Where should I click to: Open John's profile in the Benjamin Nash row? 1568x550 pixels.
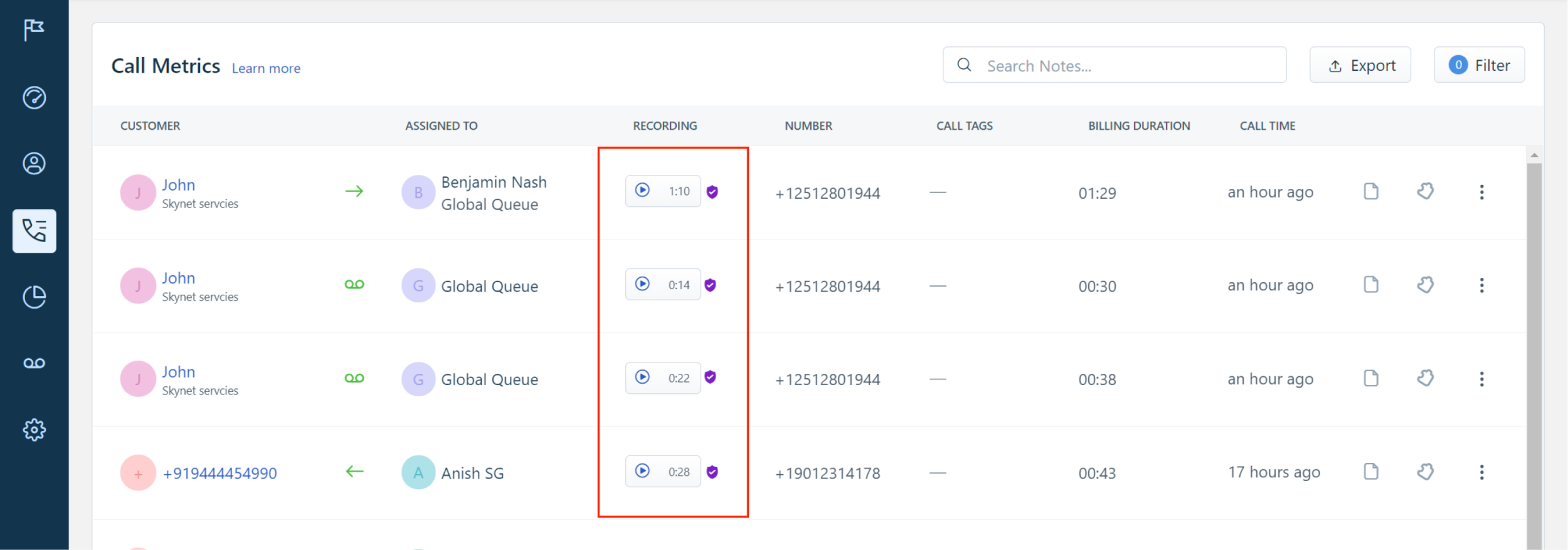click(179, 185)
